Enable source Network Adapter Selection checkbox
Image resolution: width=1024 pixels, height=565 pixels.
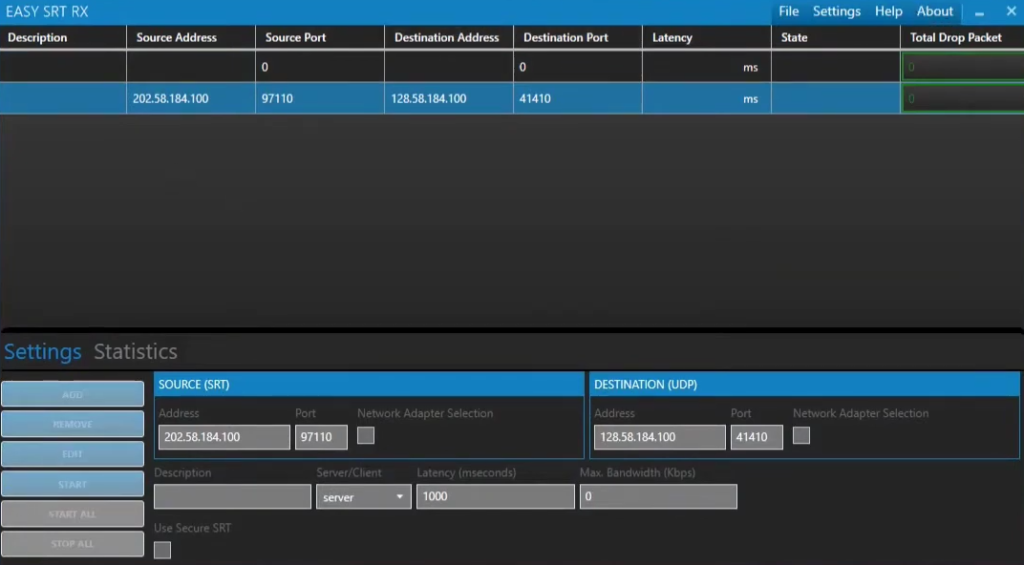pyautogui.click(x=366, y=436)
